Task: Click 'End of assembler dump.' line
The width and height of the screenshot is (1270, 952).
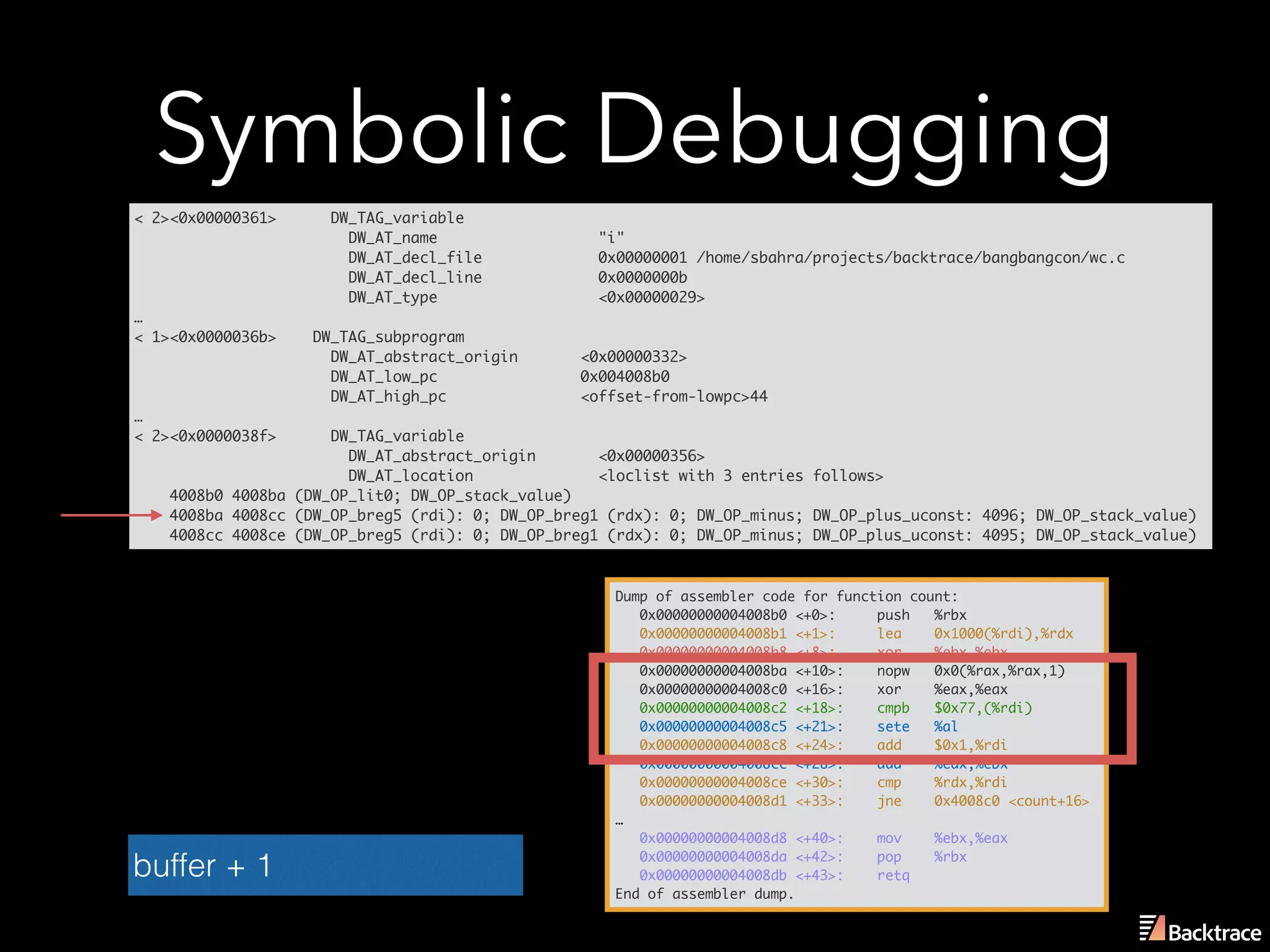Action: [x=704, y=894]
